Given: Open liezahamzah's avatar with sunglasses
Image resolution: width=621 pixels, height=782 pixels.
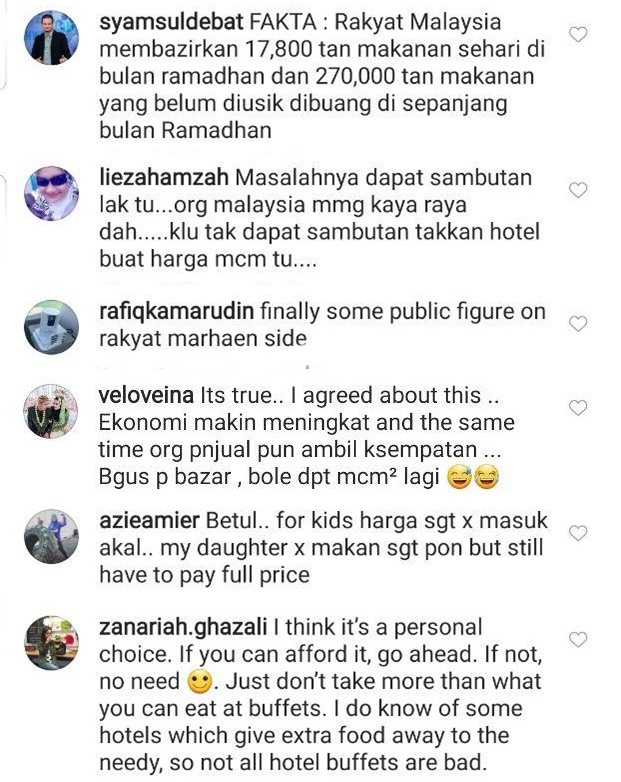Looking at the screenshot, I should click(51, 194).
